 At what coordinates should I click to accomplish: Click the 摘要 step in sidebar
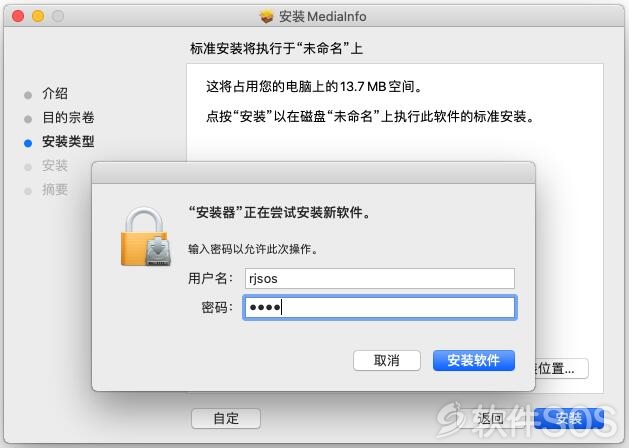click(x=55, y=189)
